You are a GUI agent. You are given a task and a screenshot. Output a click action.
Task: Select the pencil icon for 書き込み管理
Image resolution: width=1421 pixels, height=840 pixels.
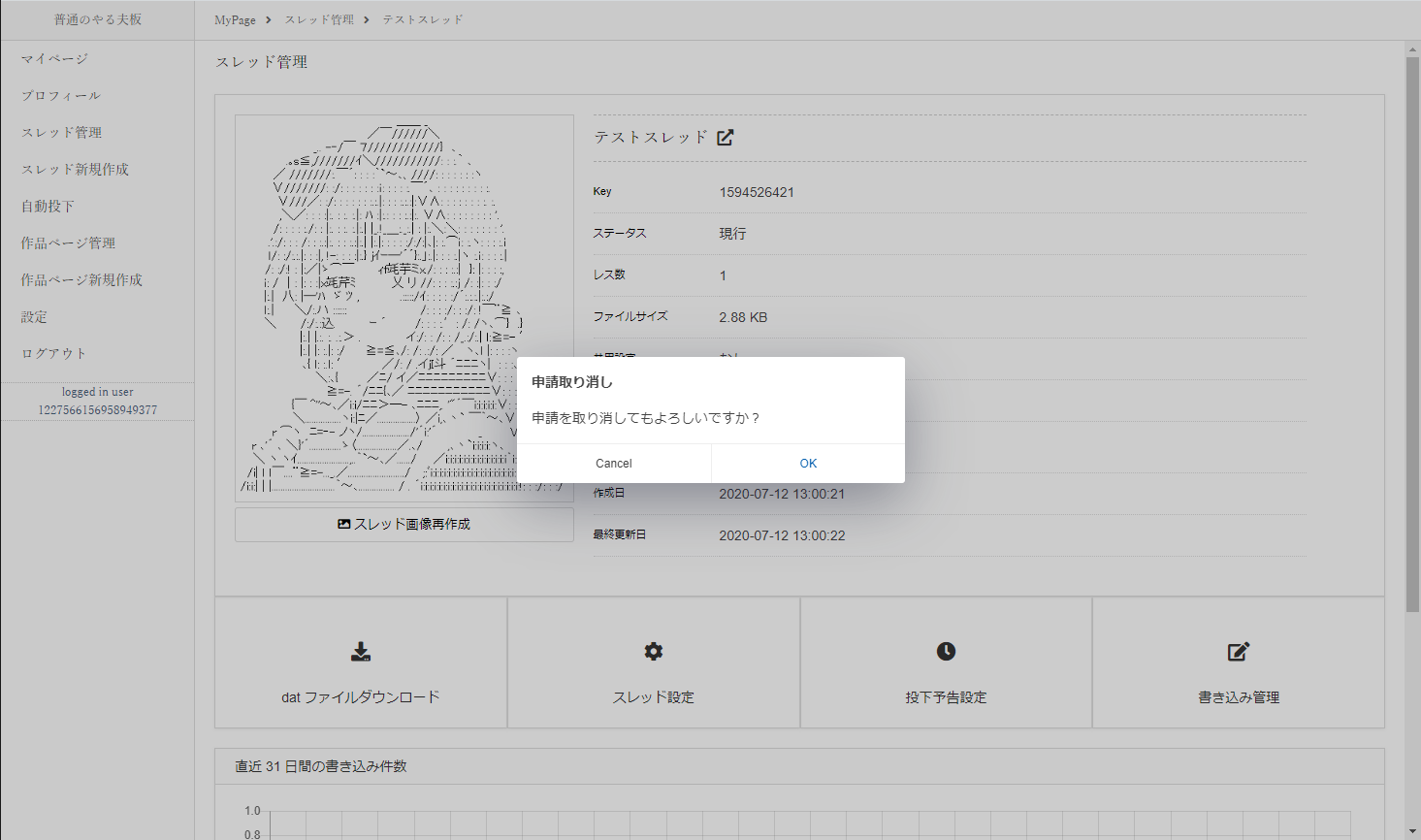coord(1238,652)
